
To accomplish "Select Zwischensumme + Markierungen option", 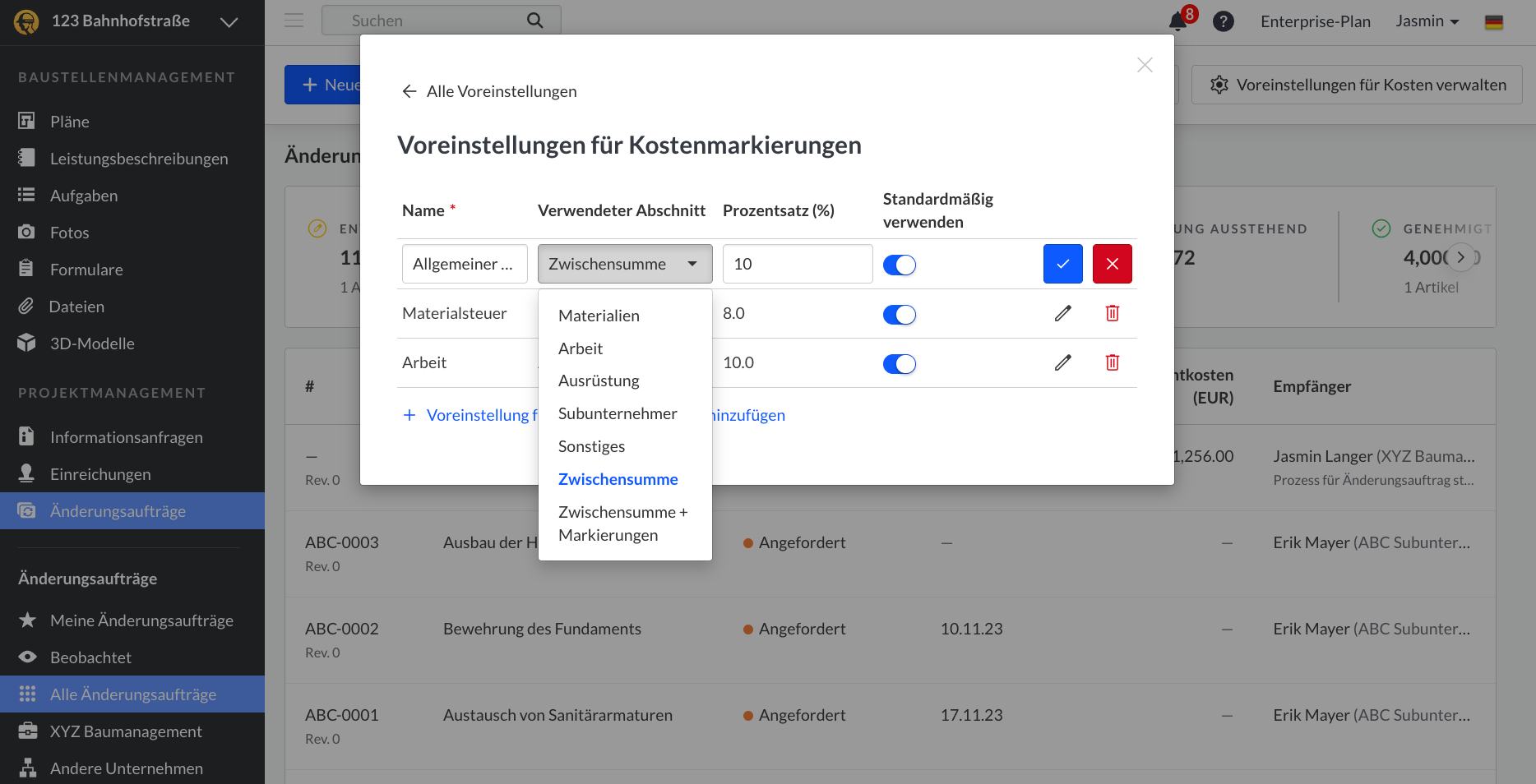I will coord(625,523).
